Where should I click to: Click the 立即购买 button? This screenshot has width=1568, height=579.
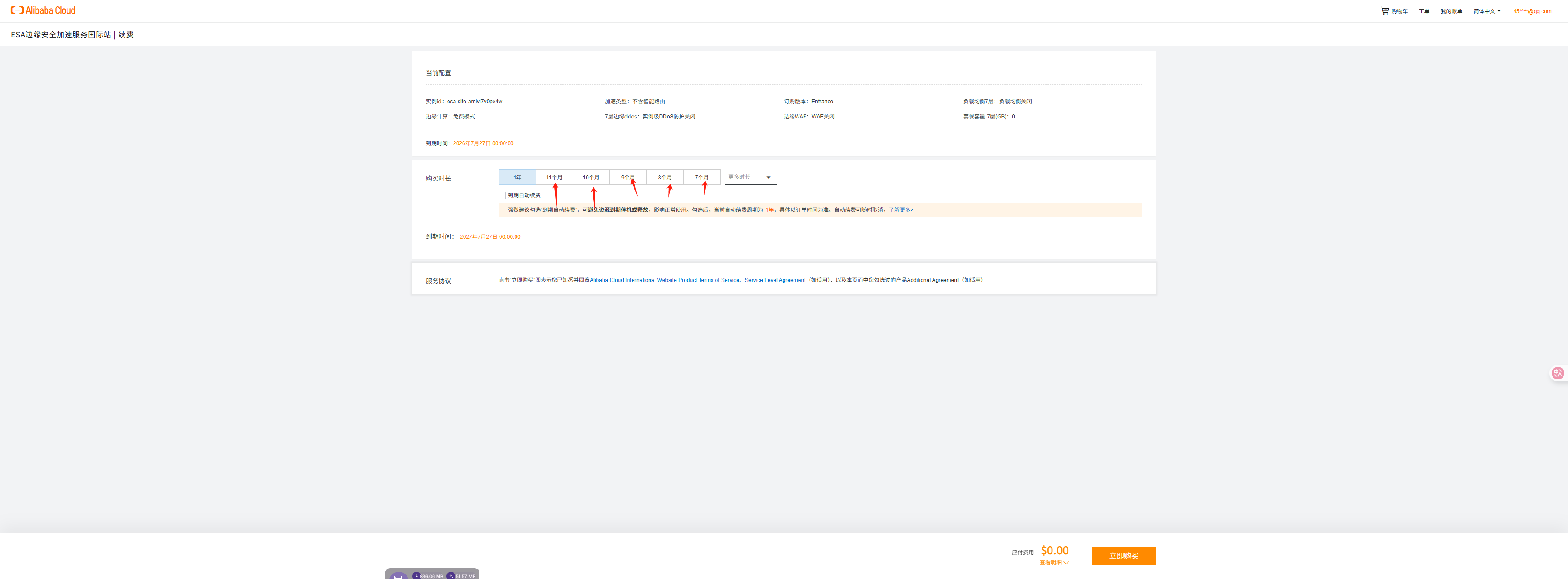(1123, 556)
